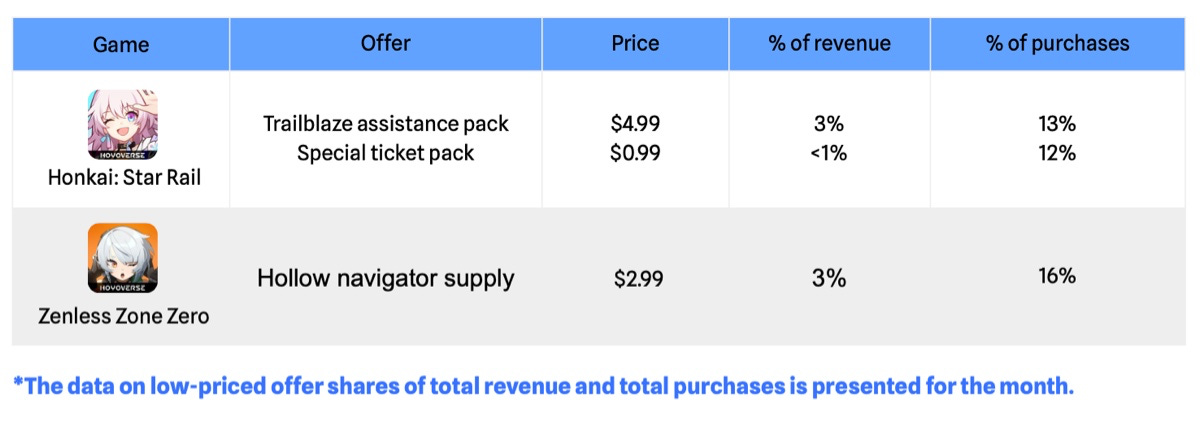Viewport: 1200px width, 425px height.
Task: Click Hollow navigator supply offer
Action: point(386,278)
